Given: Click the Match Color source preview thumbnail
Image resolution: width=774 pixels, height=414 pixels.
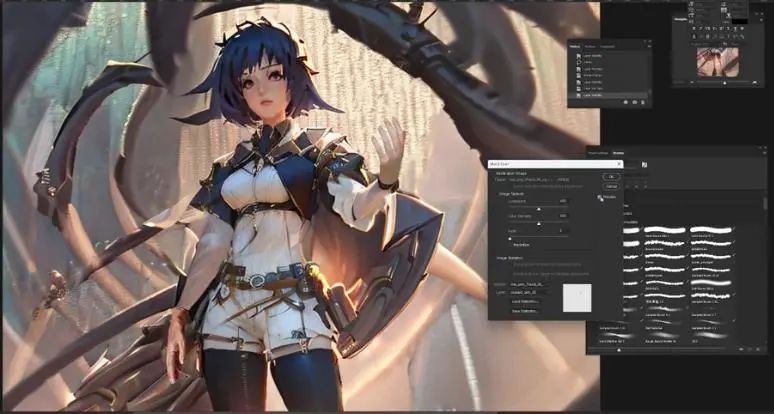Looking at the screenshot, I should click(x=577, y=298).
